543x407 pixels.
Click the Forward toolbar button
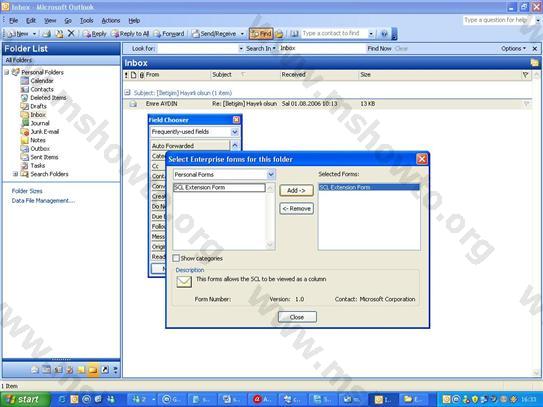click(169, 34)
